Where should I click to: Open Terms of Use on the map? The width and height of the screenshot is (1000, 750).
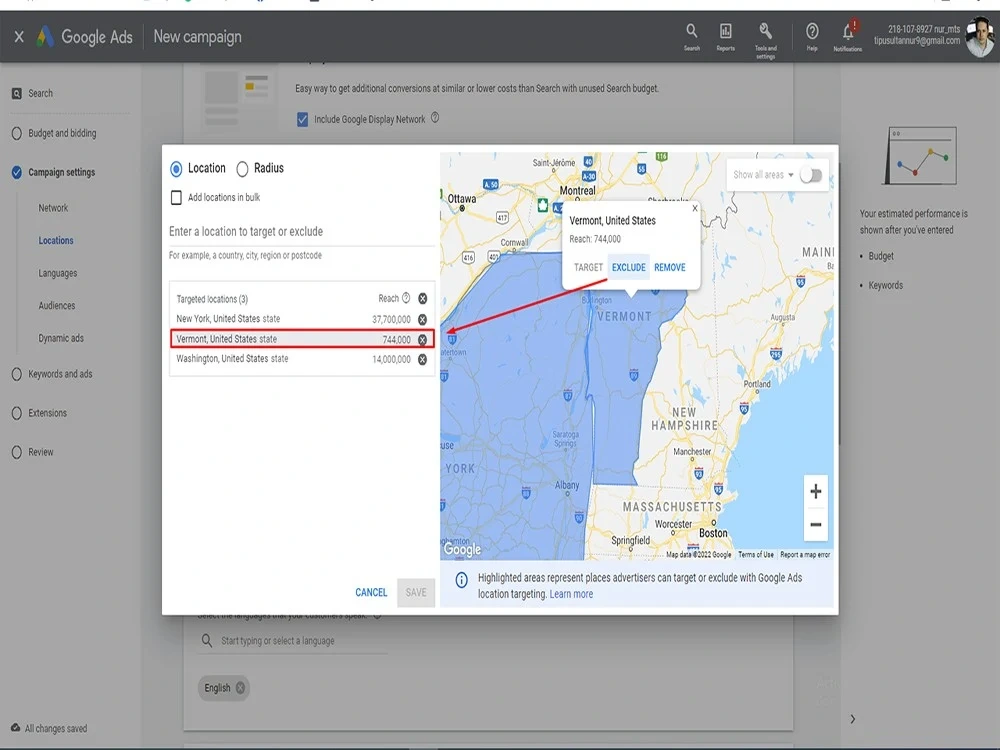(756, 555)
